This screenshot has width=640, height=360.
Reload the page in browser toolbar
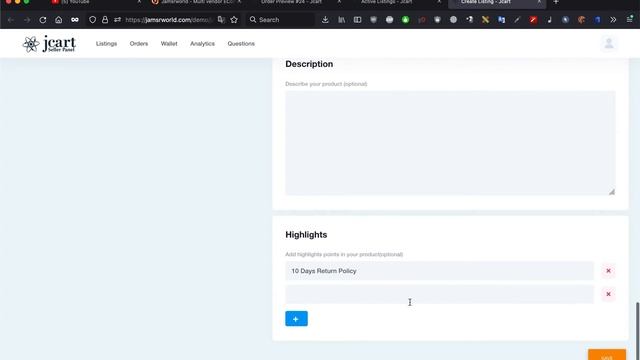(42, 20)
